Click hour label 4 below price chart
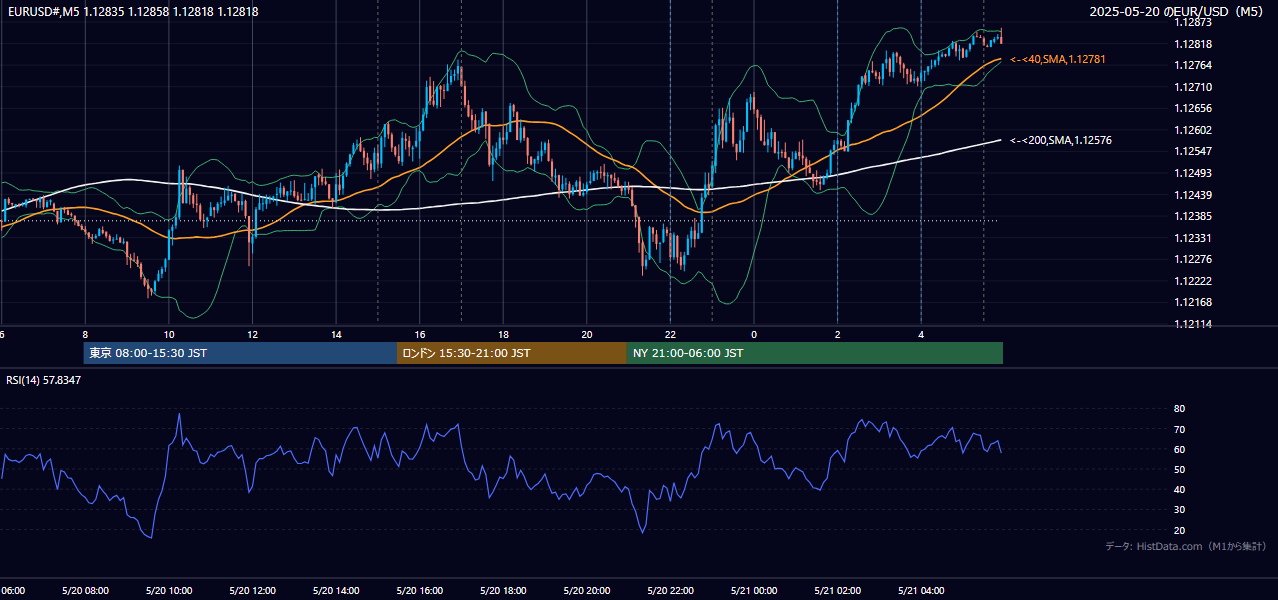Screen dimensions: 1278x600 click(x=921, y=334)
